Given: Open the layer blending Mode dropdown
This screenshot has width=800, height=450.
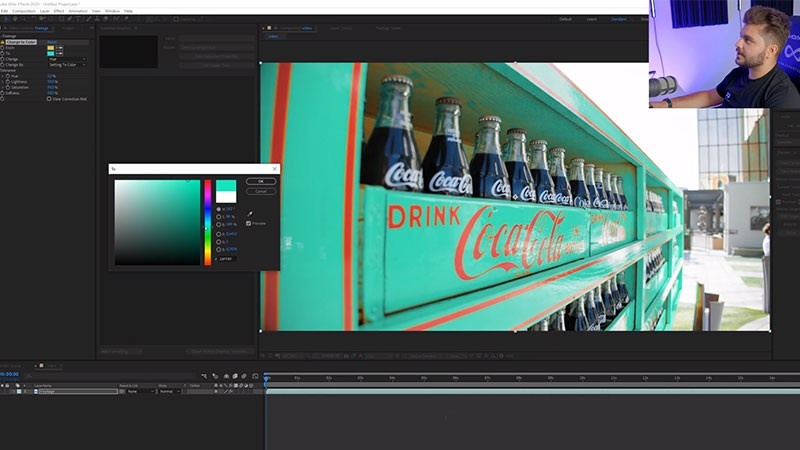Looking at the screenshot, I should click(x=165, y=391).
